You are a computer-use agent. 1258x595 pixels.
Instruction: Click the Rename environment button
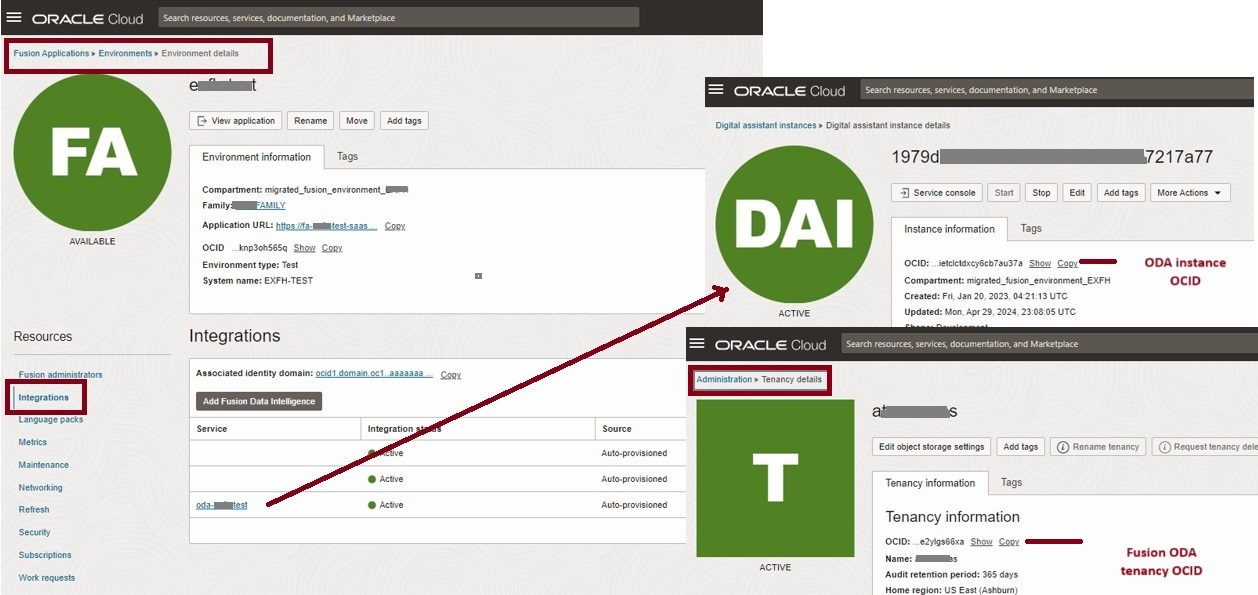[311, 121]
